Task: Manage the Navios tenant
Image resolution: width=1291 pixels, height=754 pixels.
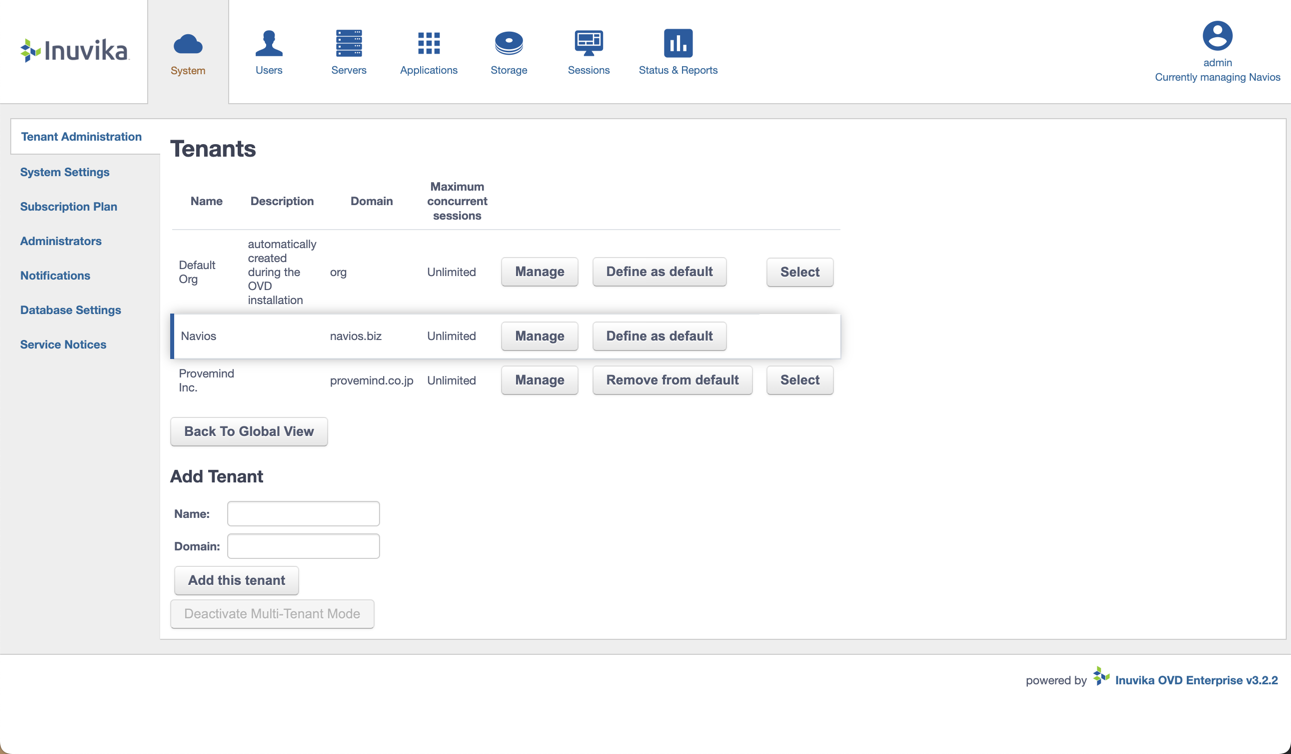Action: point(540,336)
